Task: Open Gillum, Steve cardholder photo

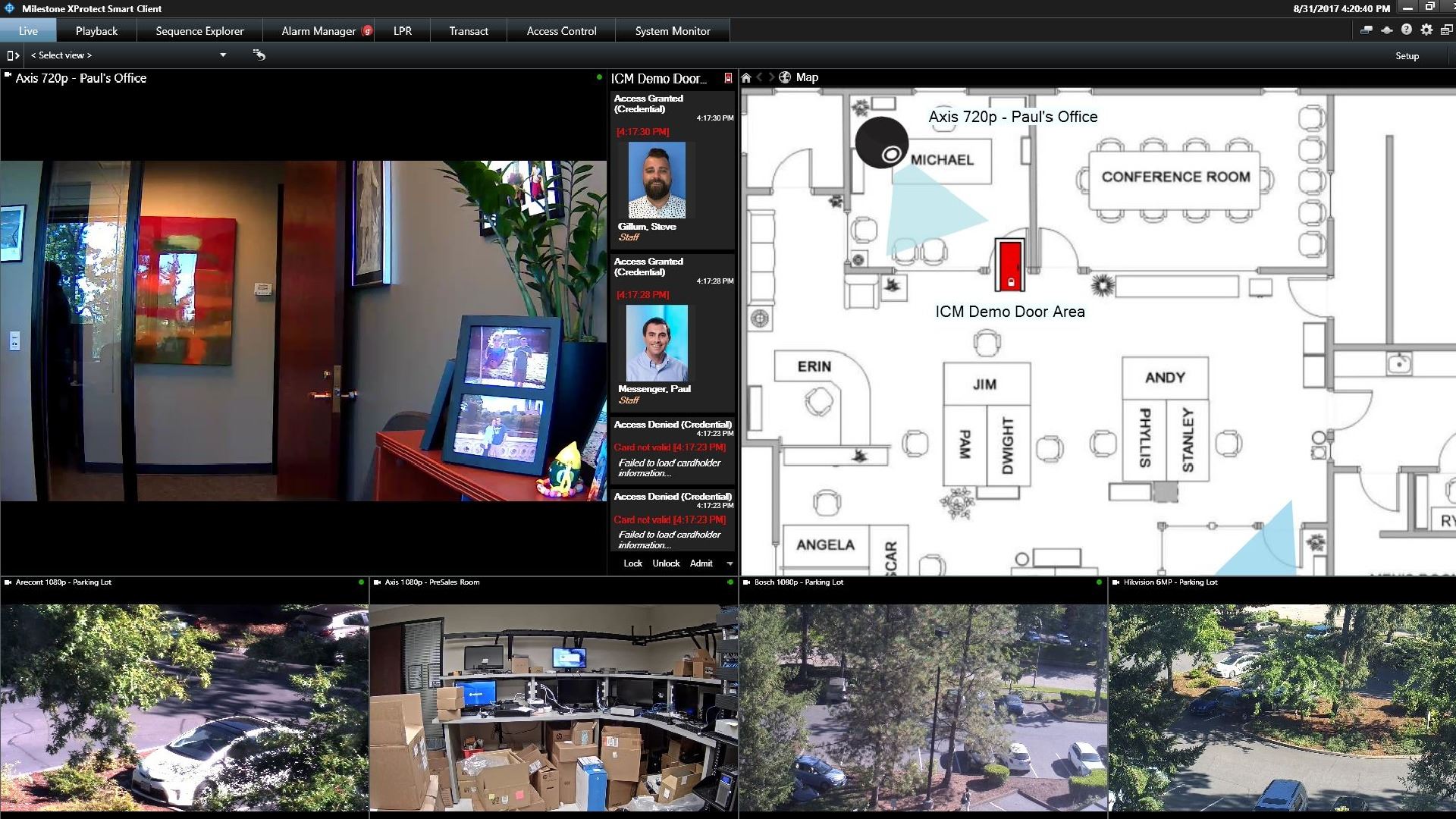Action: [x=657, y=180]
